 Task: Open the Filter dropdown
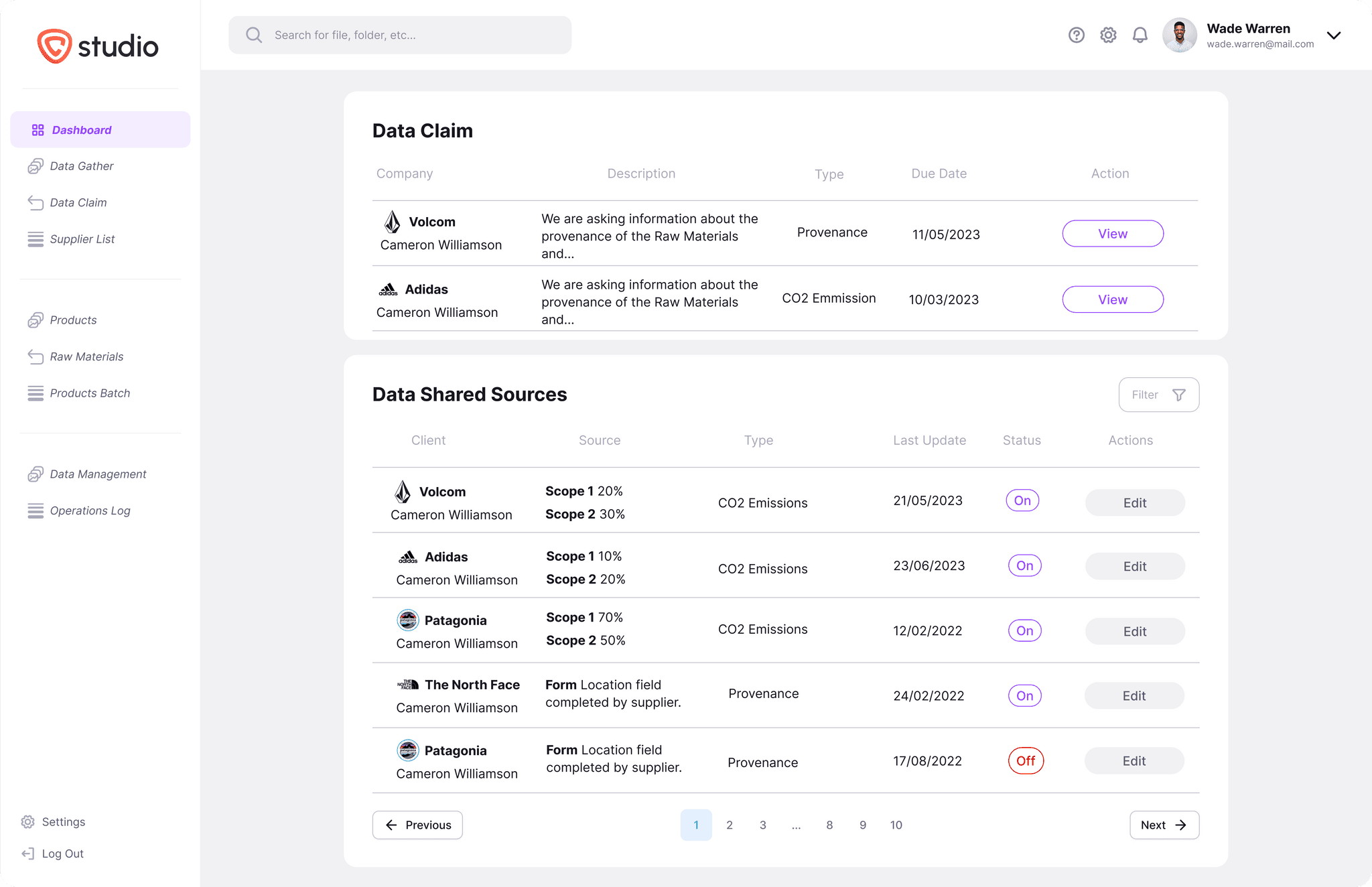pyautogui.click(x=1159, y=395)
